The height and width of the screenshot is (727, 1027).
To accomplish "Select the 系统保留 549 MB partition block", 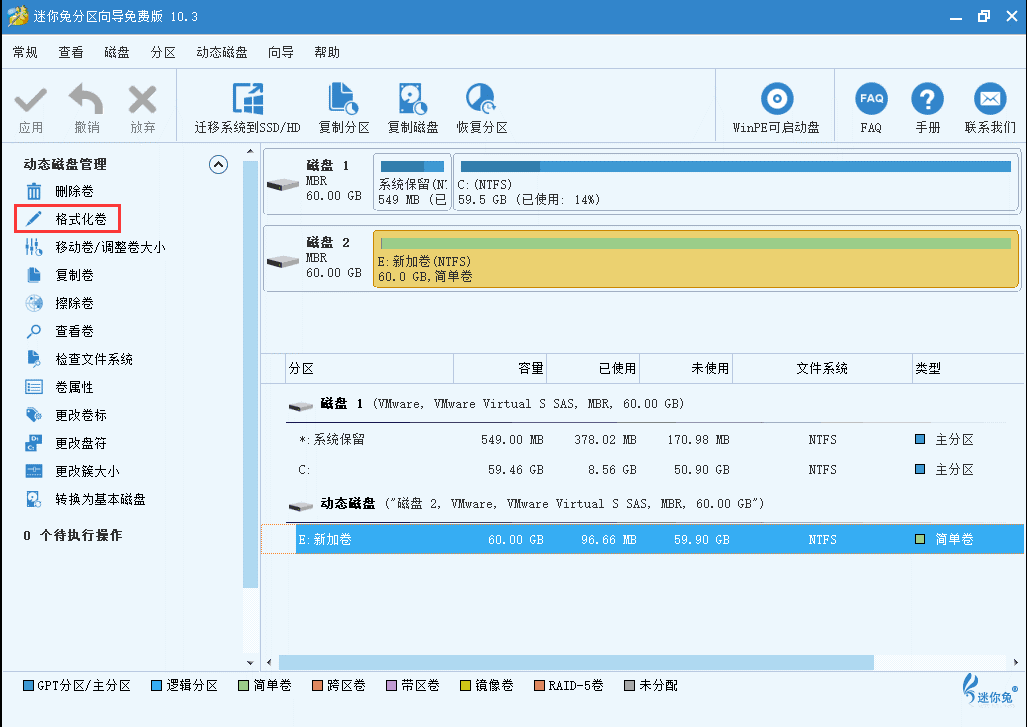I will pos(412,182).
